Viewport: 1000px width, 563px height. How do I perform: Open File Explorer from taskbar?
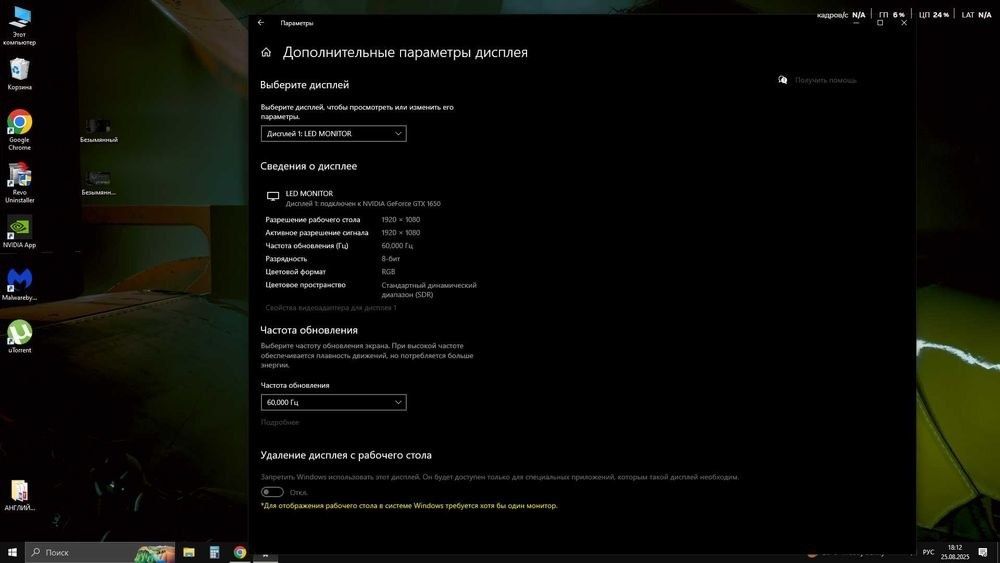[189, 552]
